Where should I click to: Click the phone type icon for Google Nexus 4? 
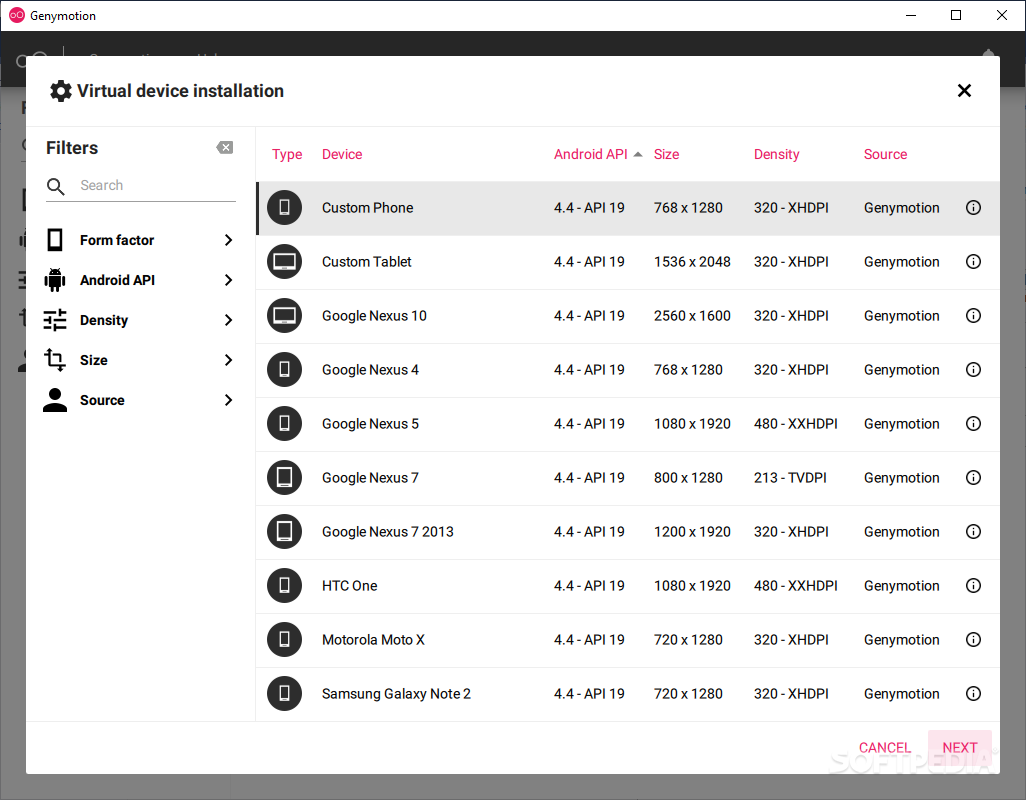[284, 370]
